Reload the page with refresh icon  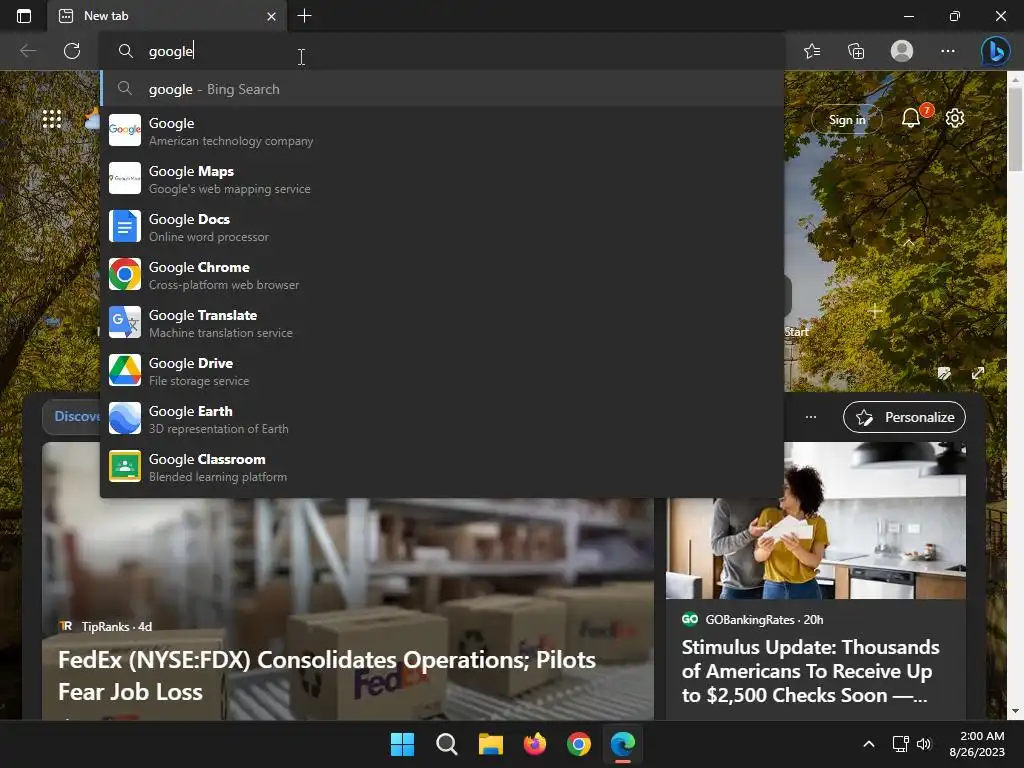point(72,51)
